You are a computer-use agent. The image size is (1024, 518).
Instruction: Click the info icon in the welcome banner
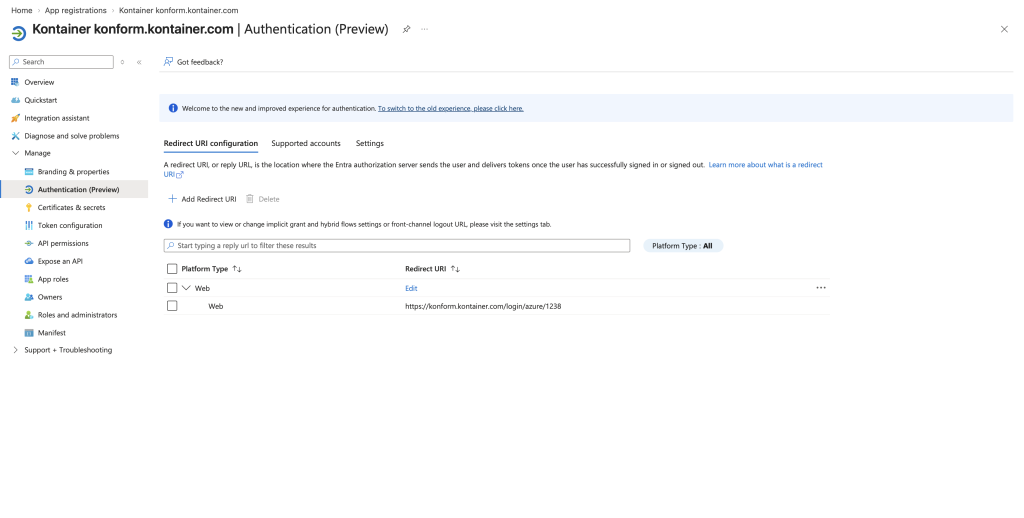[x=173, y=108]
